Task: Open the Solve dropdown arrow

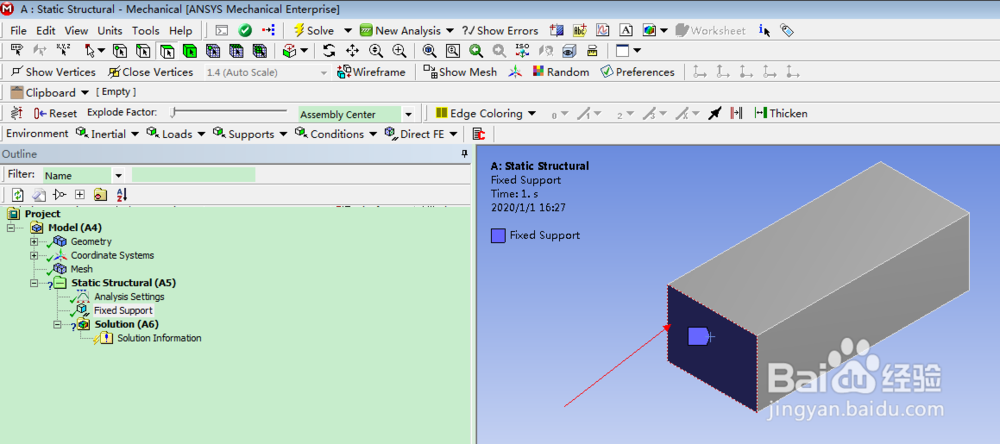Action: tap(348, 31)
